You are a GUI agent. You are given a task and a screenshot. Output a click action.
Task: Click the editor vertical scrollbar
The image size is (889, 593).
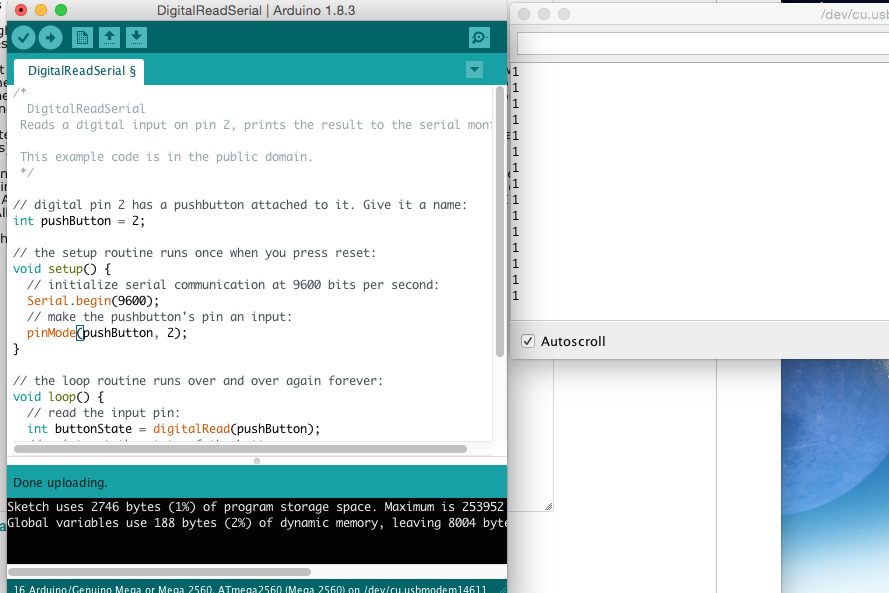tap(499, 222)
